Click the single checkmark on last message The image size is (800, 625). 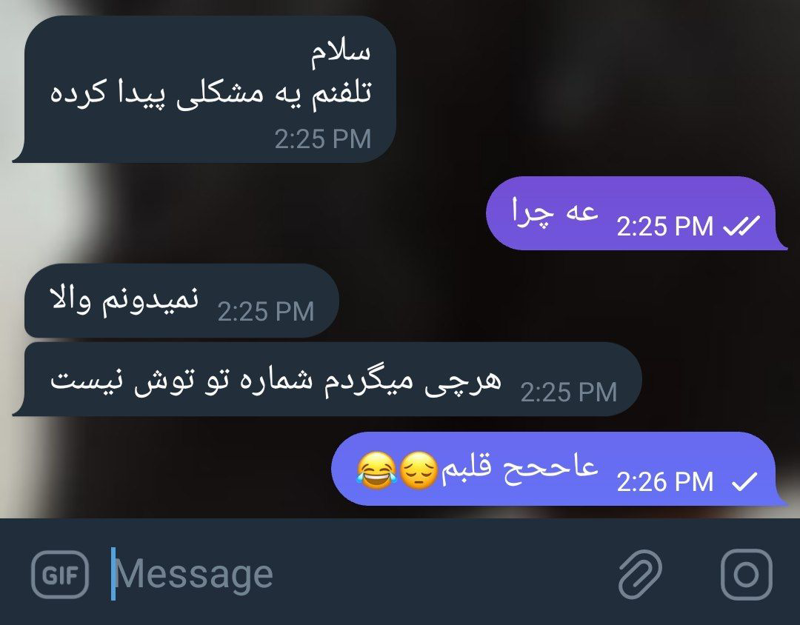(x=744, y=482)
